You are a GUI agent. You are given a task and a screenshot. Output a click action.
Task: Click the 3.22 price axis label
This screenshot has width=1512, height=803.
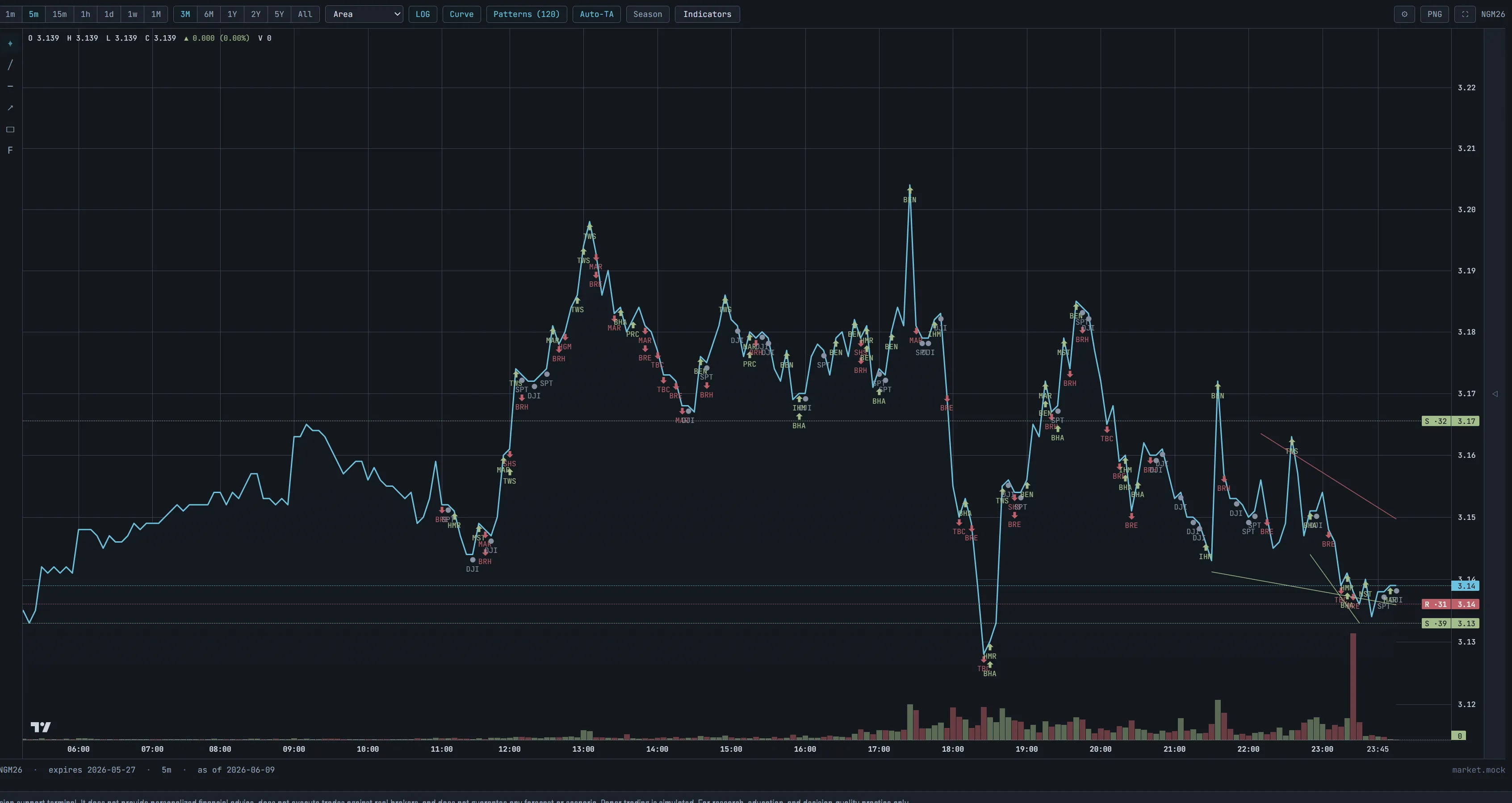[1466, 88]
